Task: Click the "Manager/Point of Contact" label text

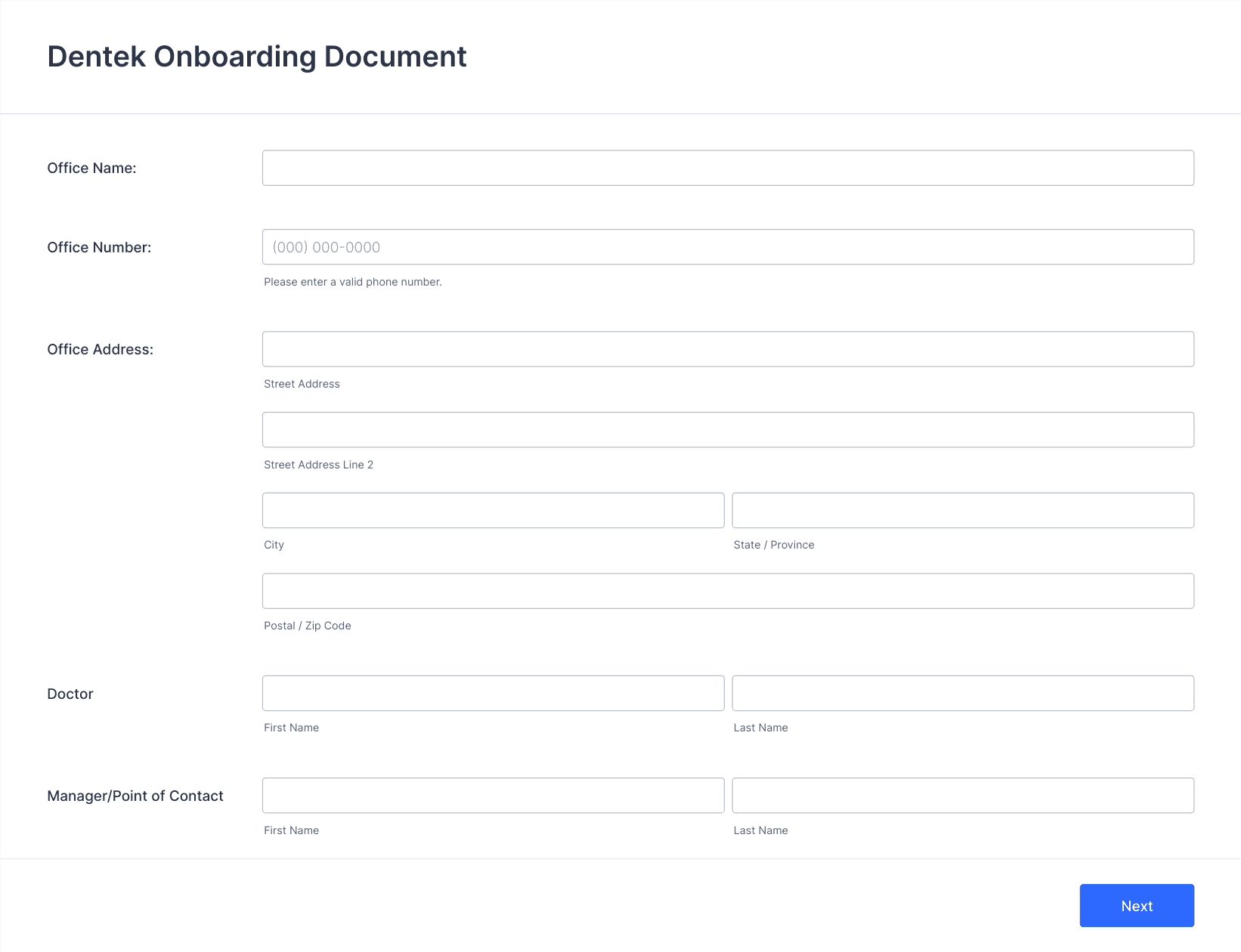Action: 135,796
